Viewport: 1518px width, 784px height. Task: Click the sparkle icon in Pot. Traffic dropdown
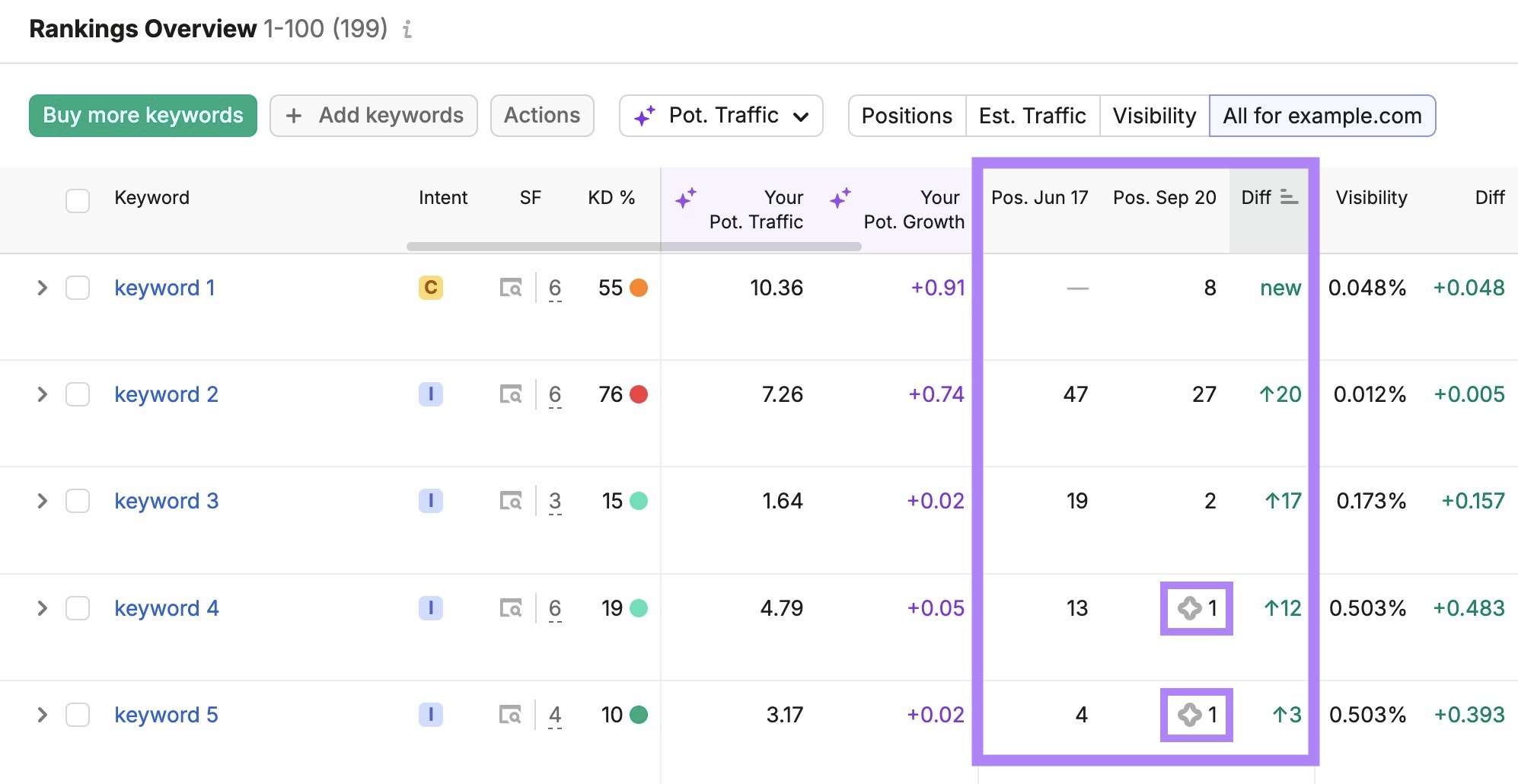[645, 116]
